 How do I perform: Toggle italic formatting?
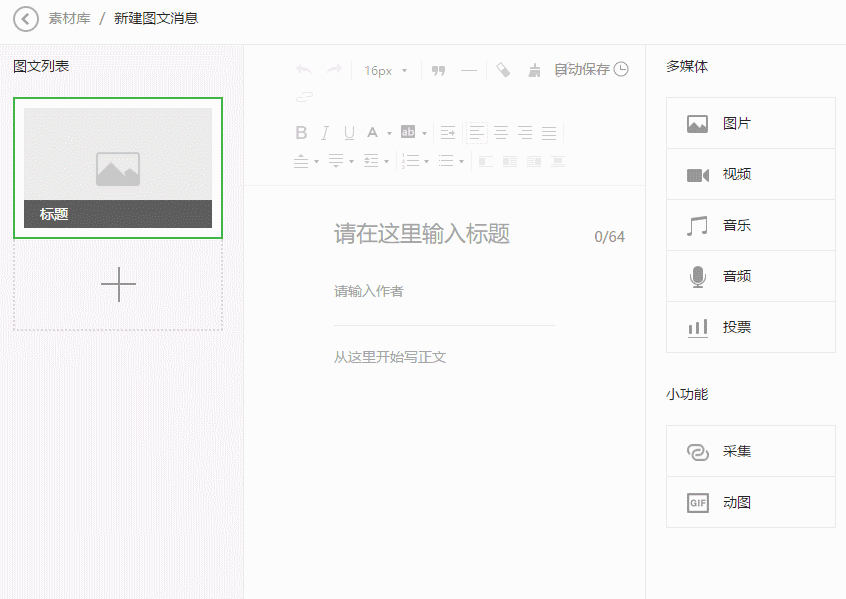coord(325,132)
